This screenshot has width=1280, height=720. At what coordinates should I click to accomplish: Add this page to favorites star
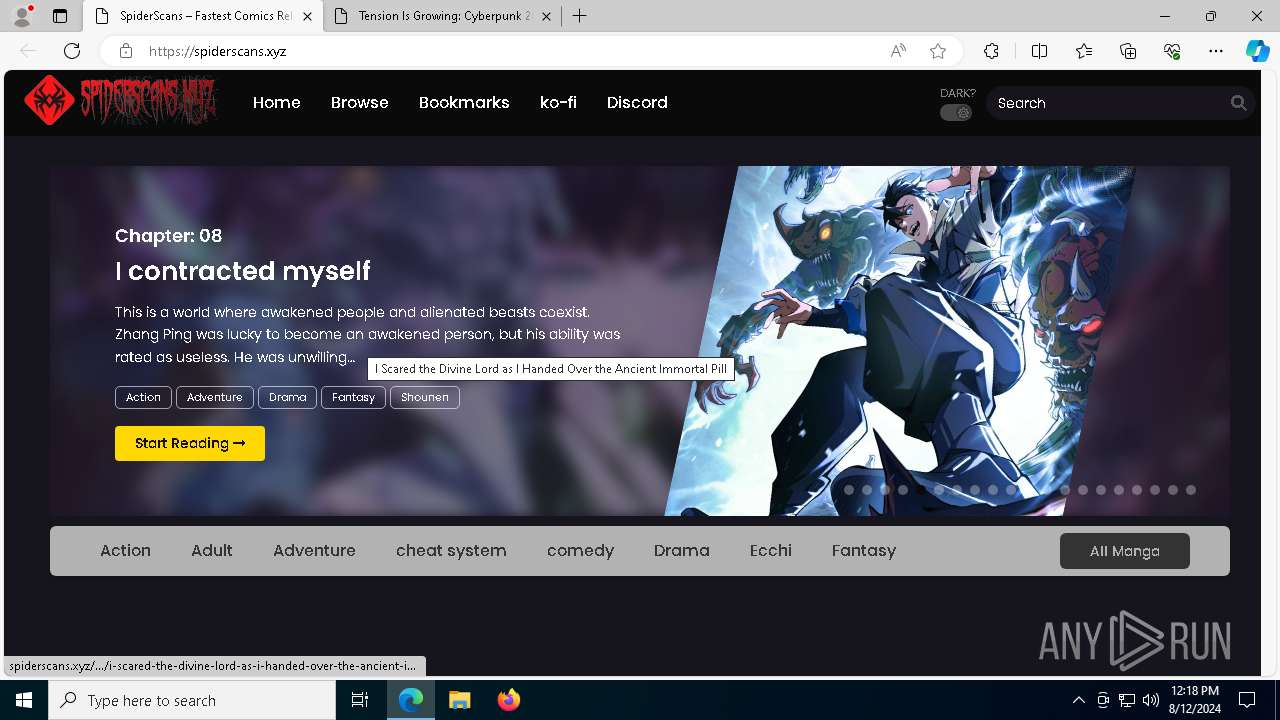tap(938, 51)
